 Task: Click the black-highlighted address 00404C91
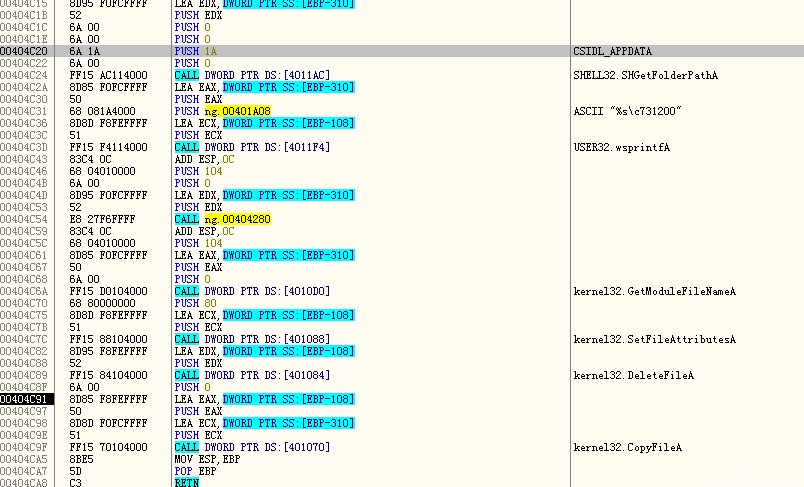[24, 399]
